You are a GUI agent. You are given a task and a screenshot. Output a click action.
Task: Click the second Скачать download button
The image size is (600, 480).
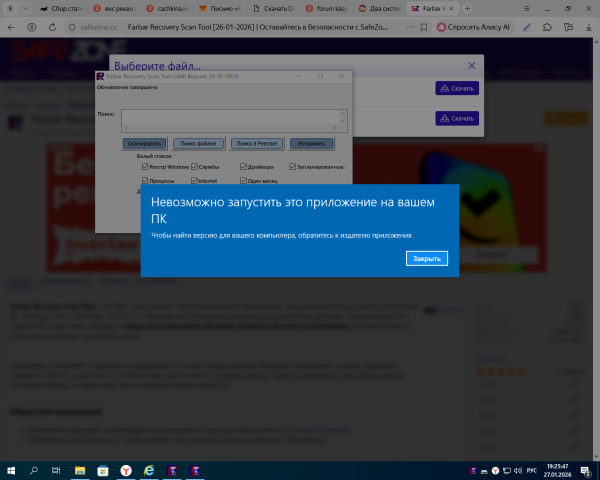pyautogui.click(x=457, y=118)
